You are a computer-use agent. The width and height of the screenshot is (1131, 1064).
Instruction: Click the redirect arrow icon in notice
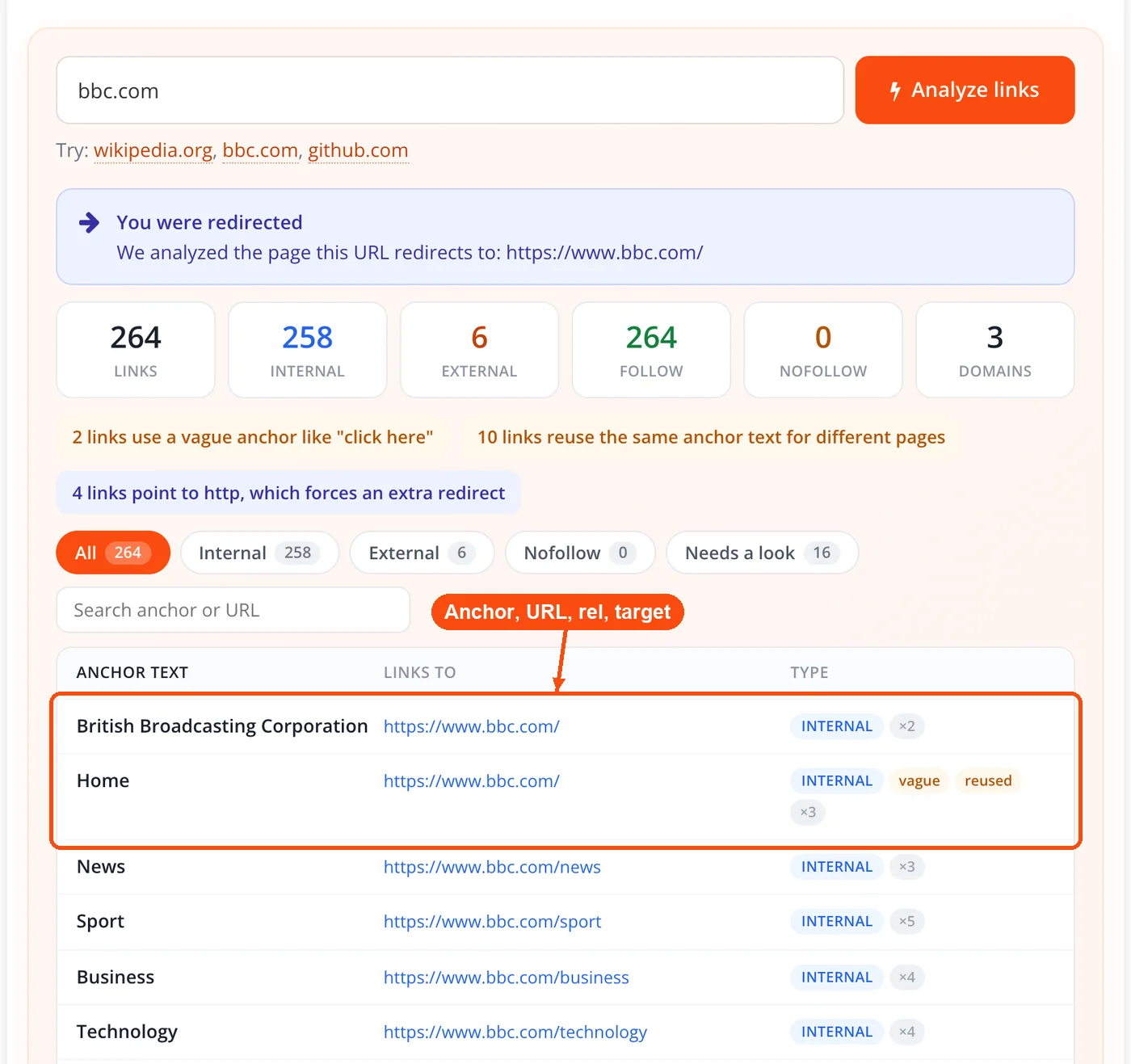[x=89, y=223]
